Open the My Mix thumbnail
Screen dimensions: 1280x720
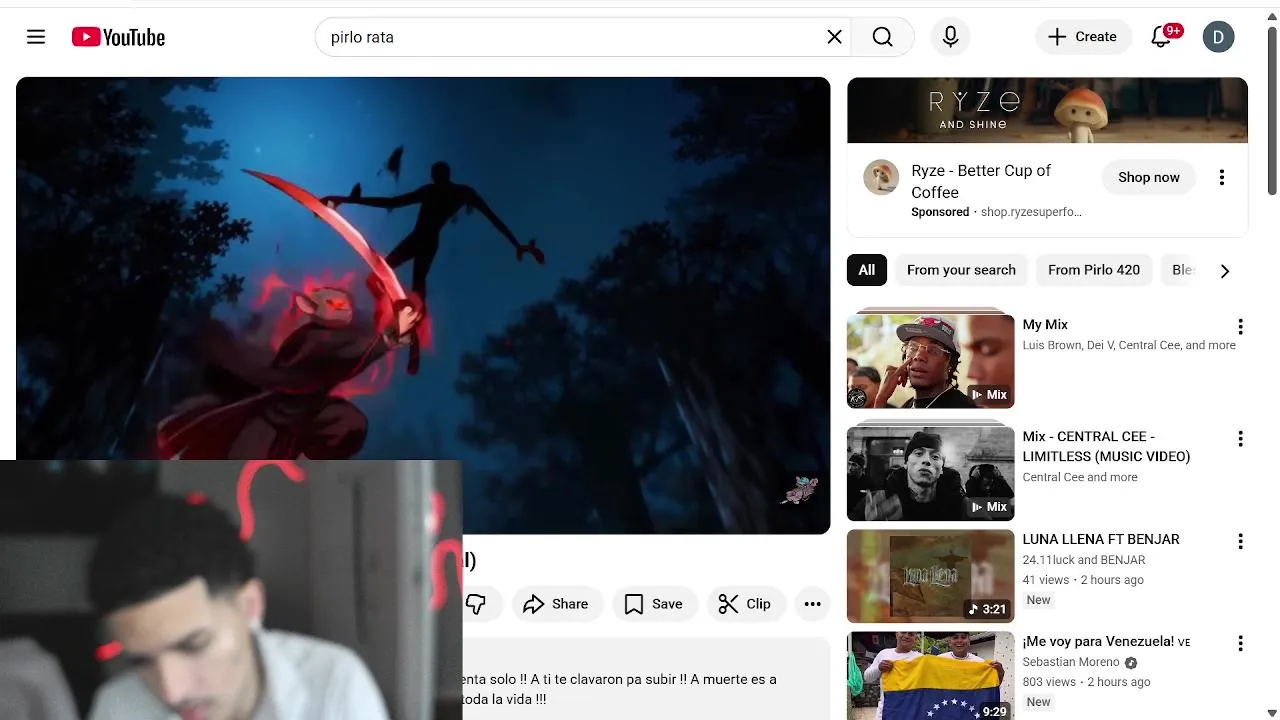[930, 361]
